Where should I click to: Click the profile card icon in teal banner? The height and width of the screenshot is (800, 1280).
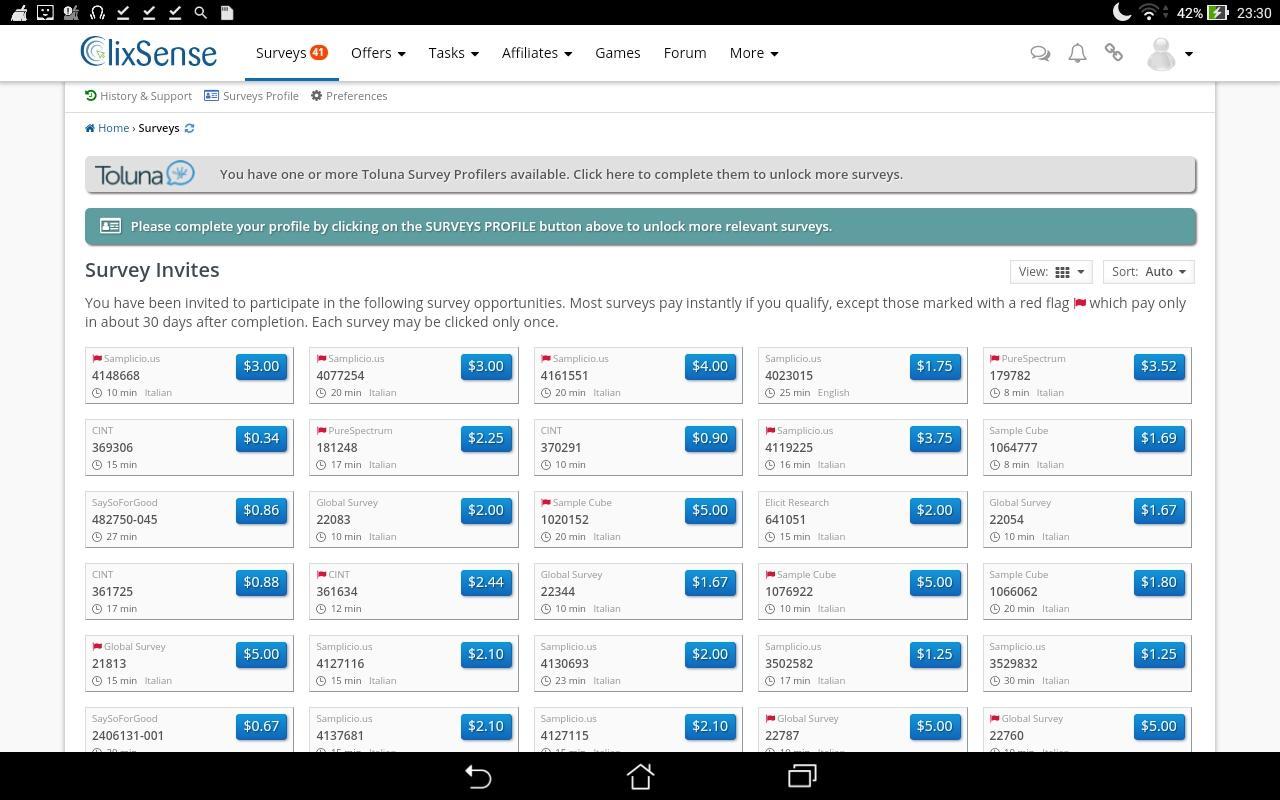(110, 226)
